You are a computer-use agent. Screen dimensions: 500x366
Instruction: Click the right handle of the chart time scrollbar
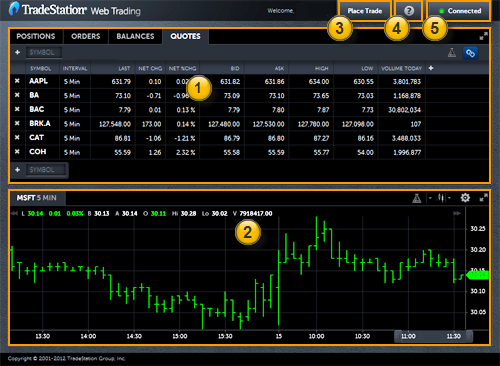pos(469,336)
